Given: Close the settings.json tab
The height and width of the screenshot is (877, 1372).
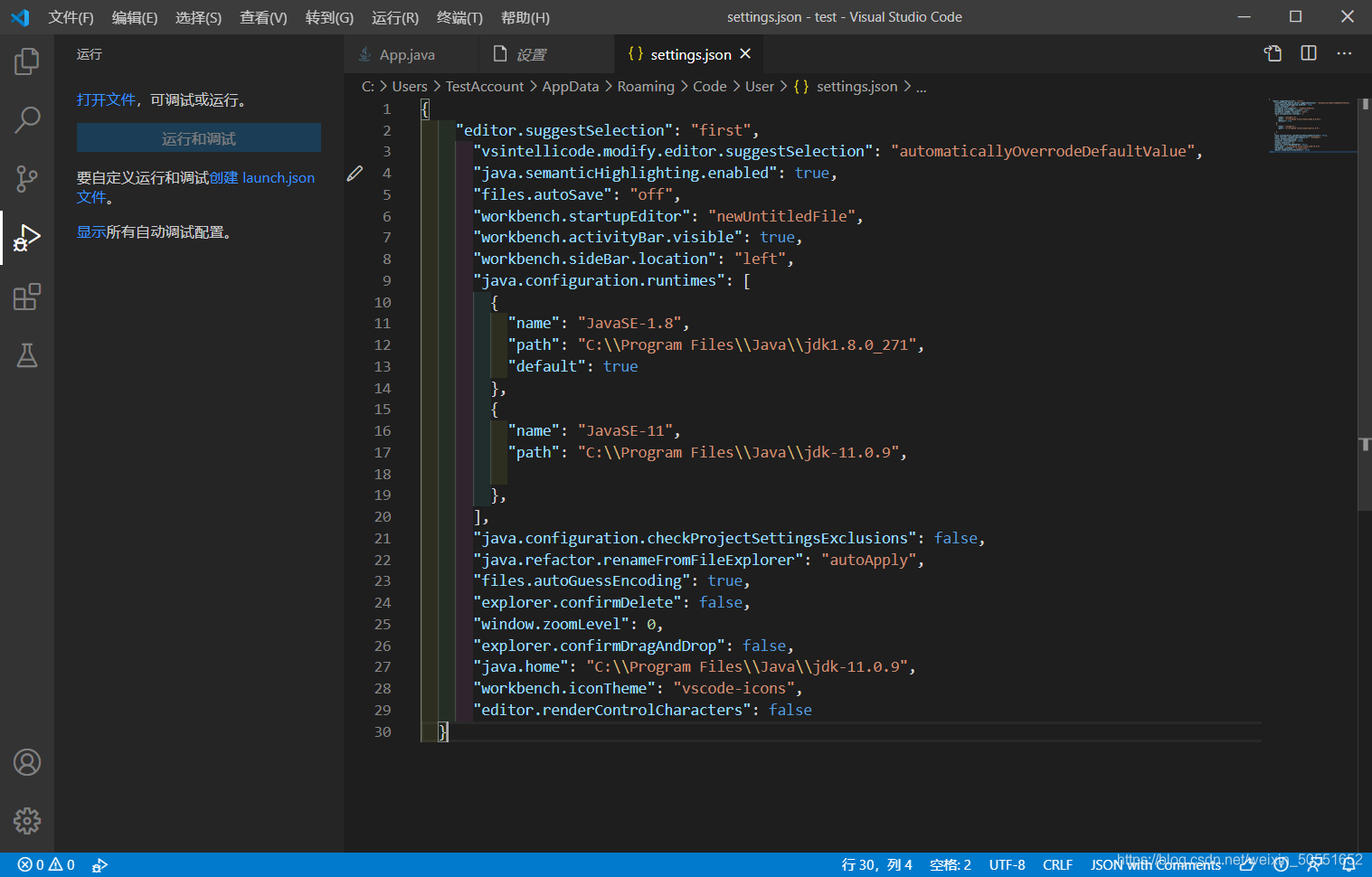Looking at the screenshot, I should click(x=745, y=54).
